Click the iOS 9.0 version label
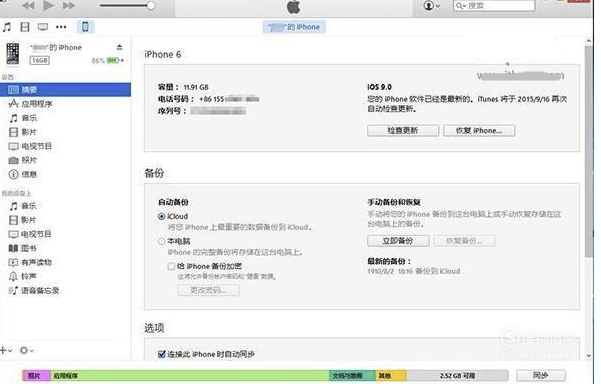The image size is (601, 384). (379, 87)
